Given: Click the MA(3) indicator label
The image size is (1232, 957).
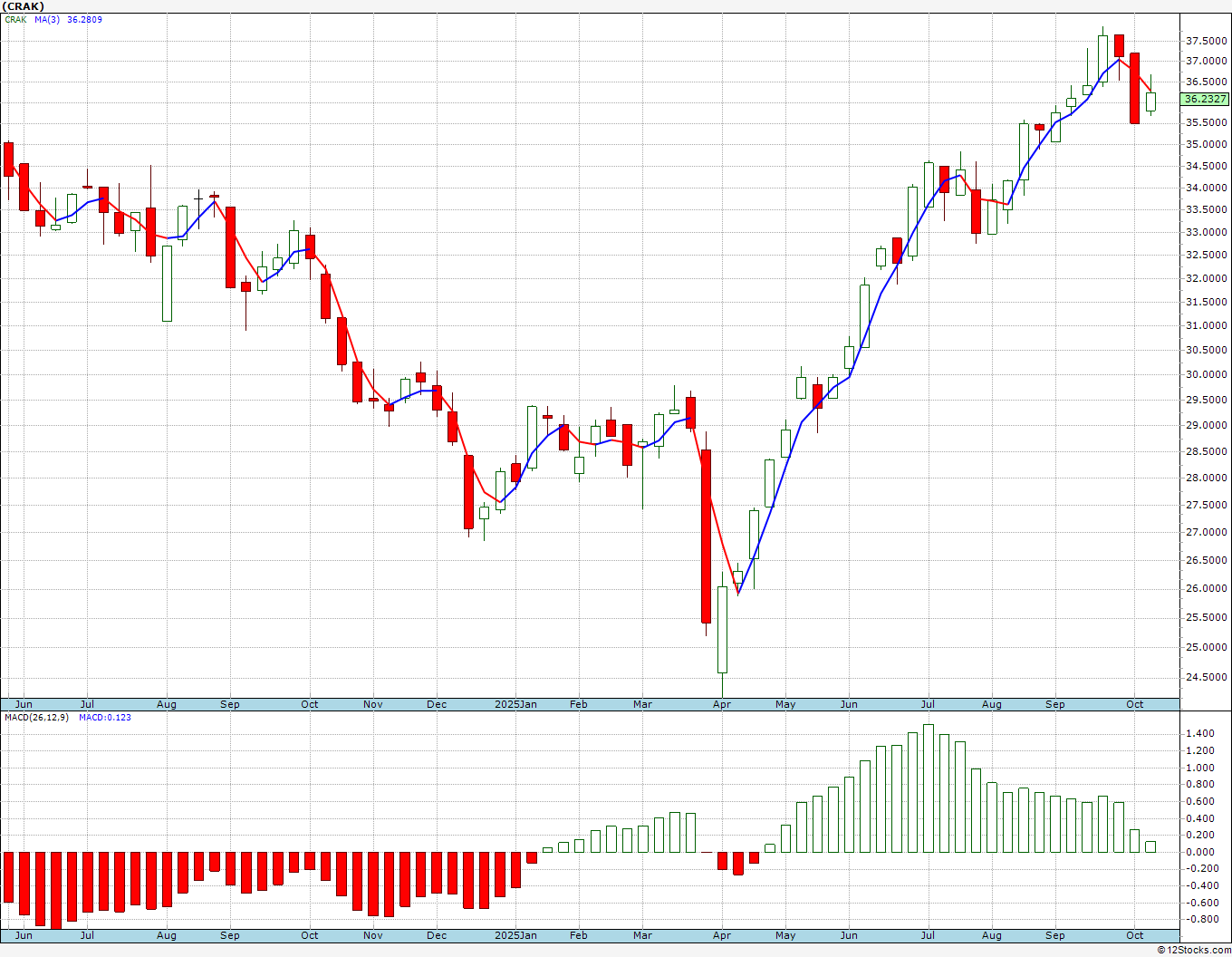Looking at the screenshot, I should tap(47, 20).
